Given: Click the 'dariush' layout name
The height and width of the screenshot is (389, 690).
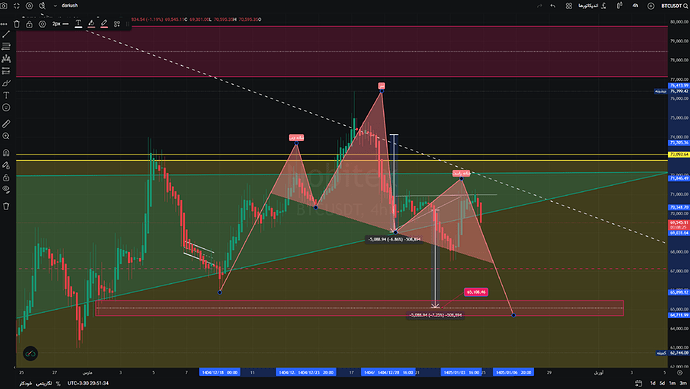Looking at the screenshot, I should (70, 6).
